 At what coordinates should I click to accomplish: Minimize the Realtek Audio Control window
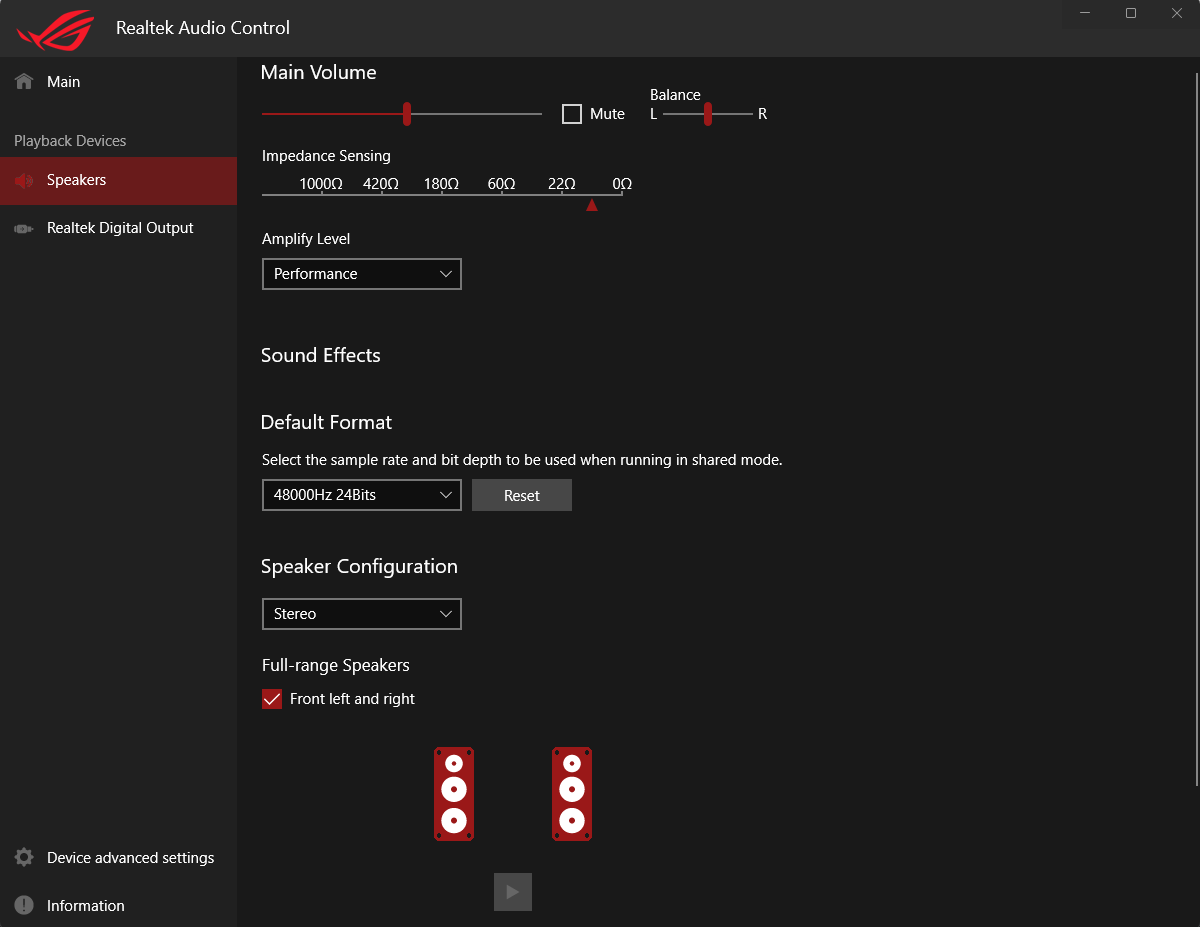click(1085, 13)
